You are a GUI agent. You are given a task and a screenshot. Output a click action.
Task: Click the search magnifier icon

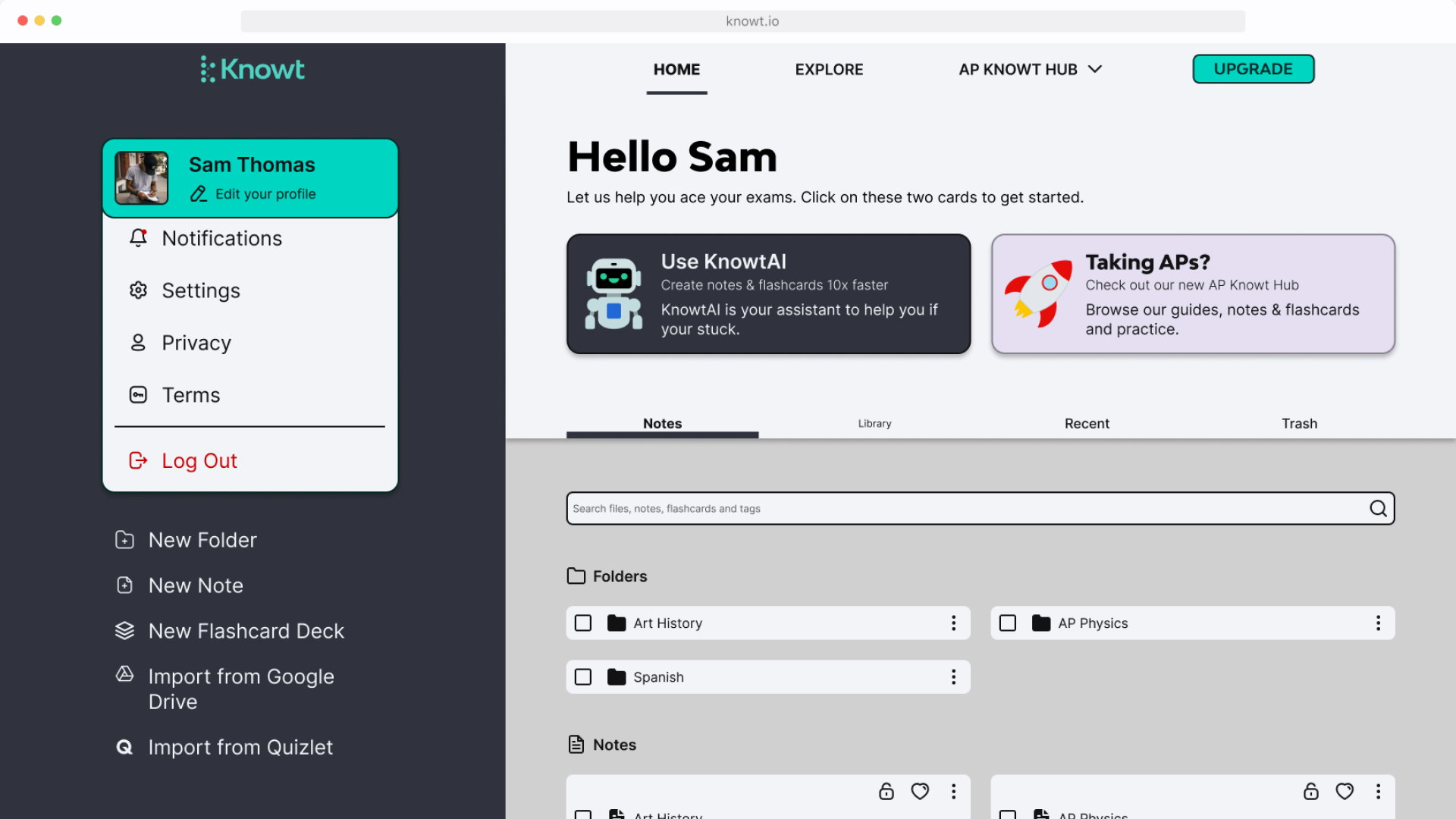click(1378, 508)
